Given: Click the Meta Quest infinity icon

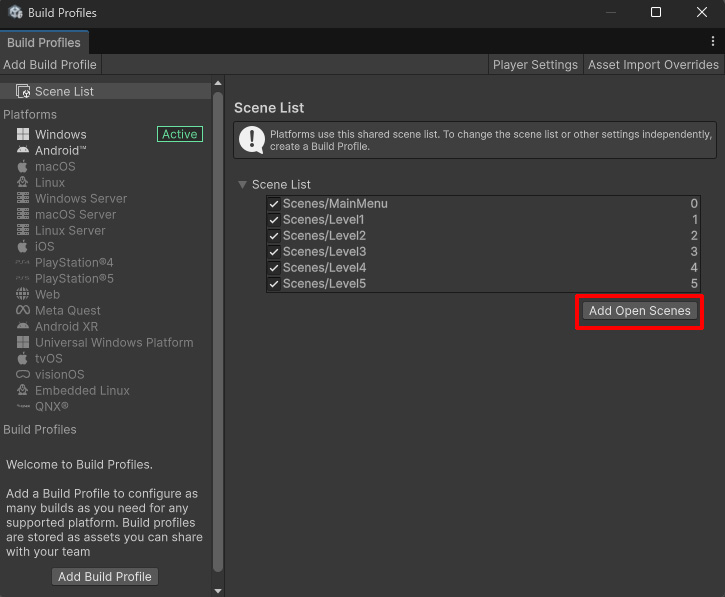Looking at the screenshot, I should 23,310.
